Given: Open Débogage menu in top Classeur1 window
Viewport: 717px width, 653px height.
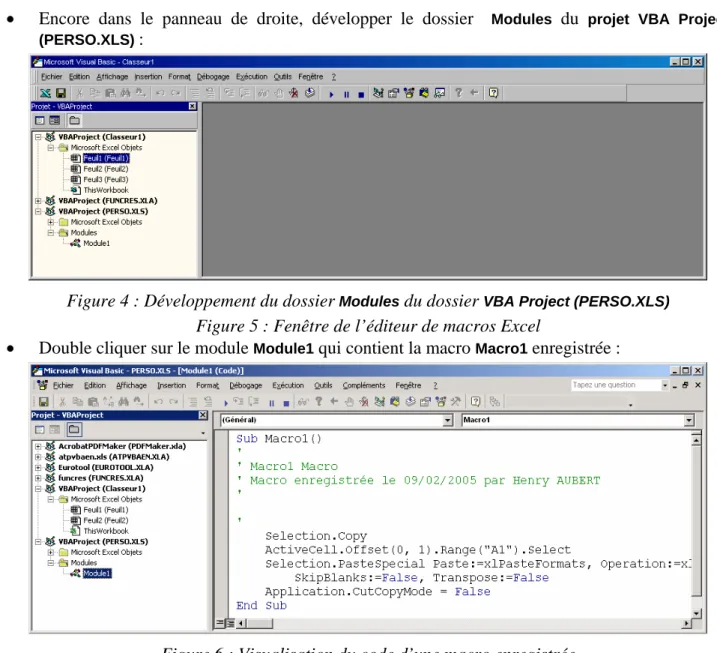Looking at the screenshot, I should (213, 76).
